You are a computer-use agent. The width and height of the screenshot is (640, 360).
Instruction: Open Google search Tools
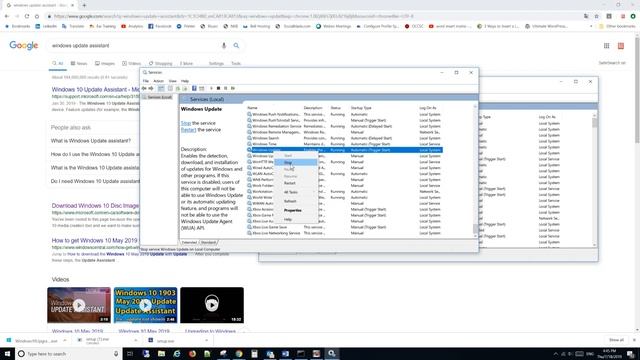pos(236,64)
